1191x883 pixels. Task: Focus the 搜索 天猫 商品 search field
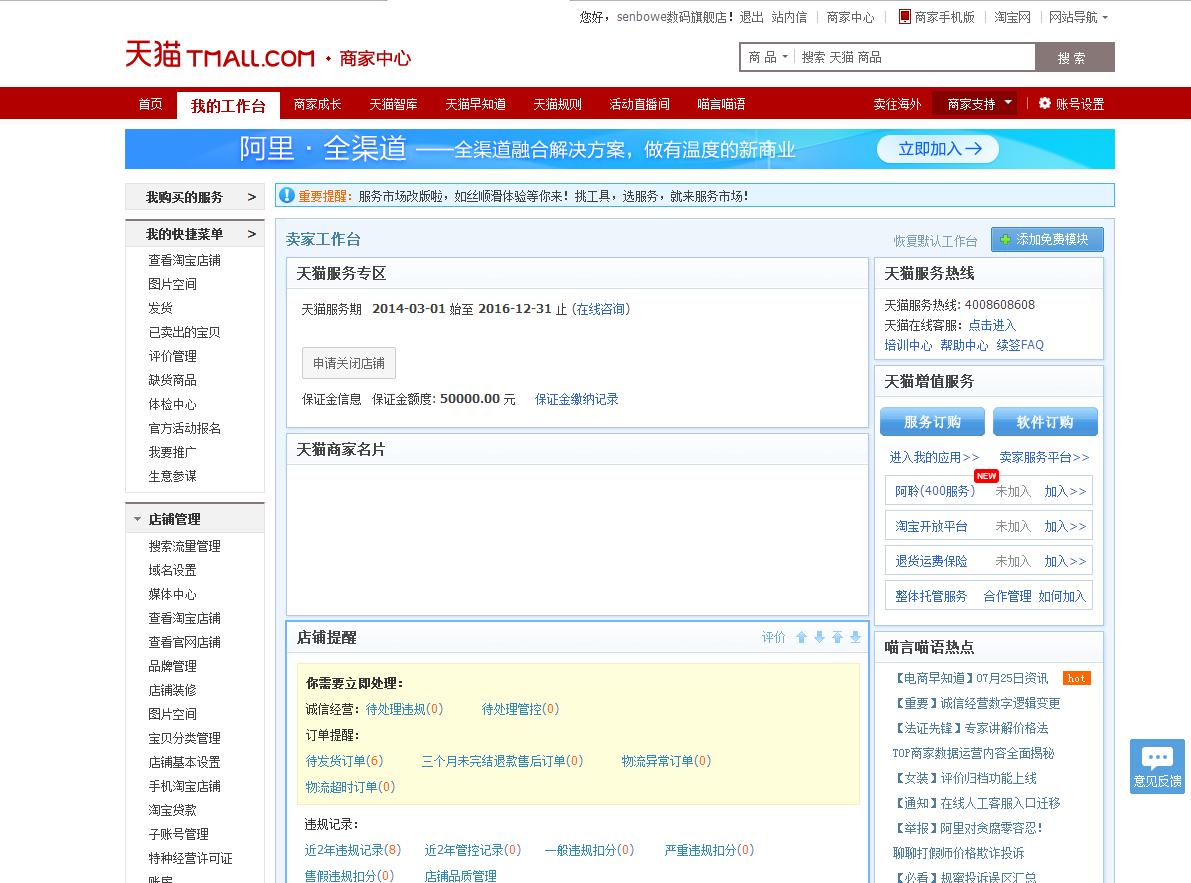tap(915, 57)
